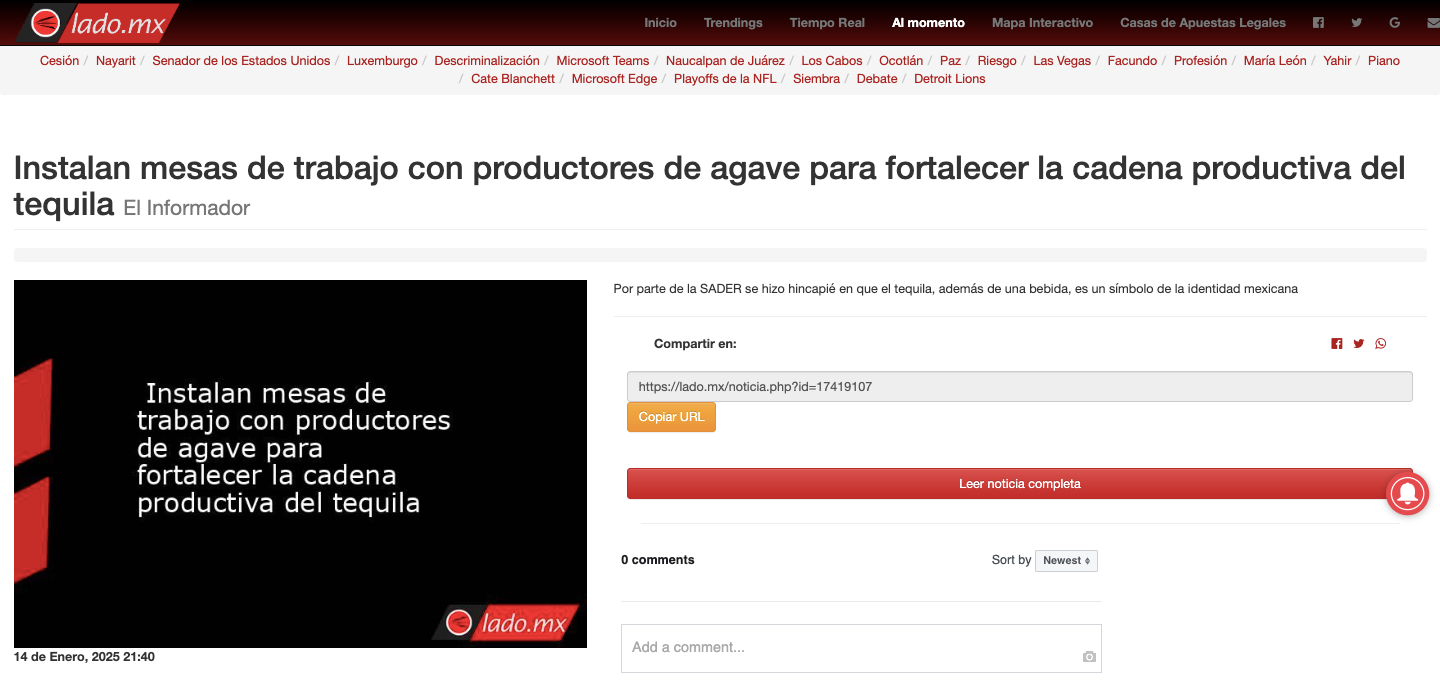Click the article URL text field
This screenshot has width=1440, height=692.
coord(1019,387)
